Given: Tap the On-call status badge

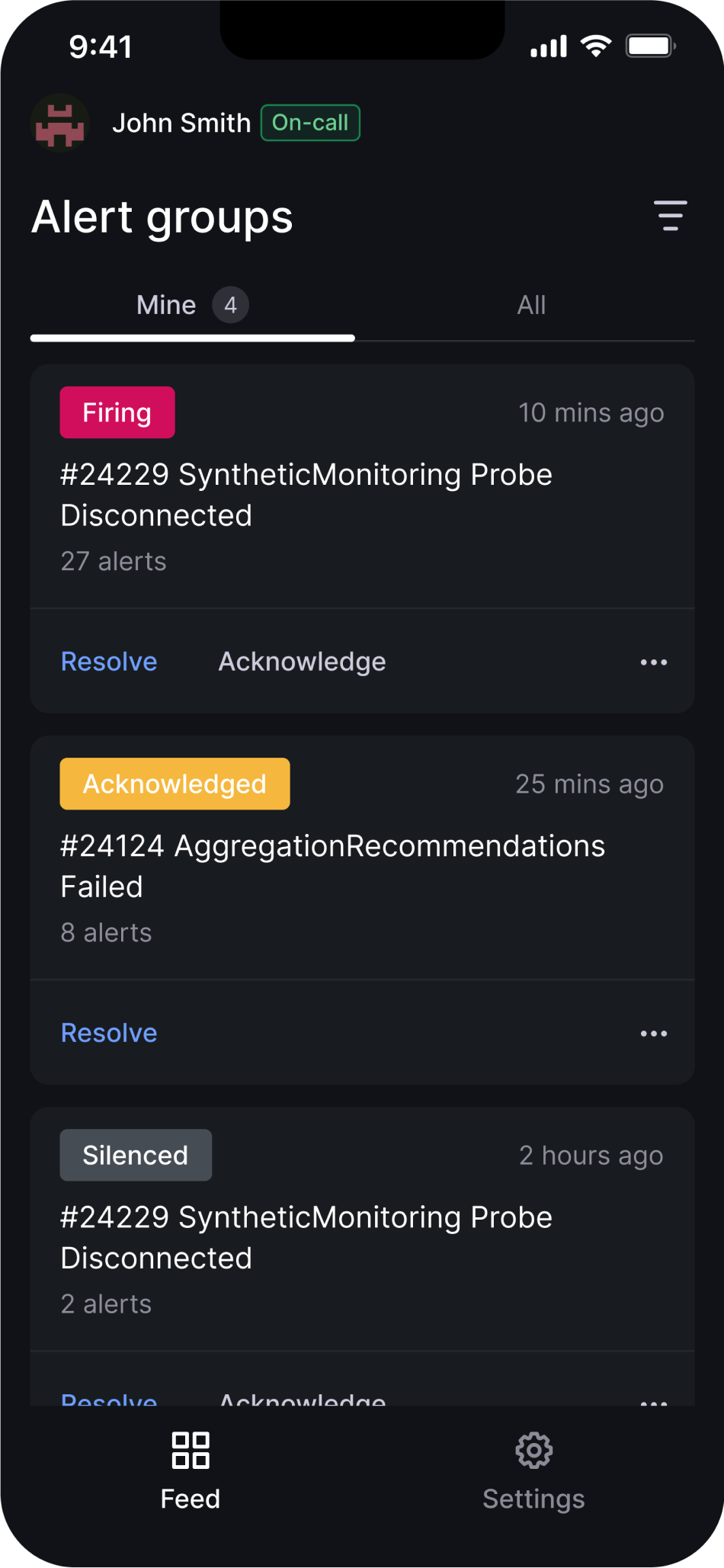Looking at the screenshot, I should [310, 123].
